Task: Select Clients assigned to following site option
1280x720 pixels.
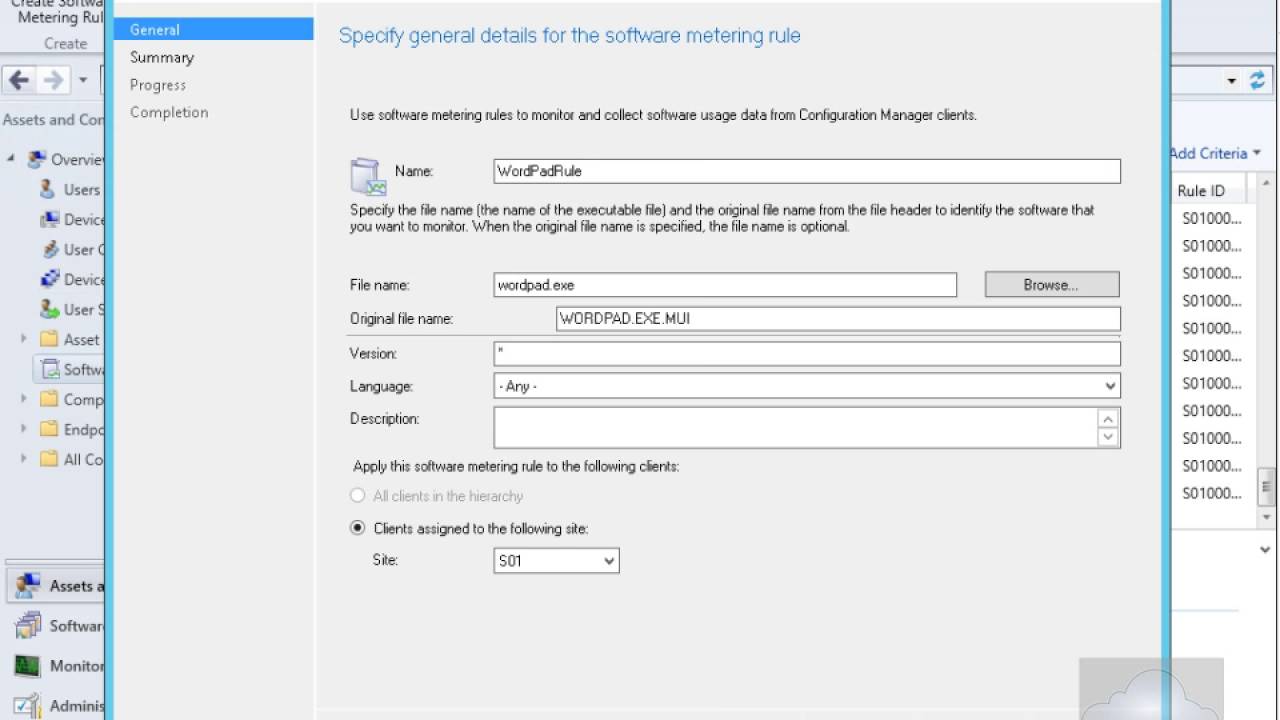Action: click(358, 528)
